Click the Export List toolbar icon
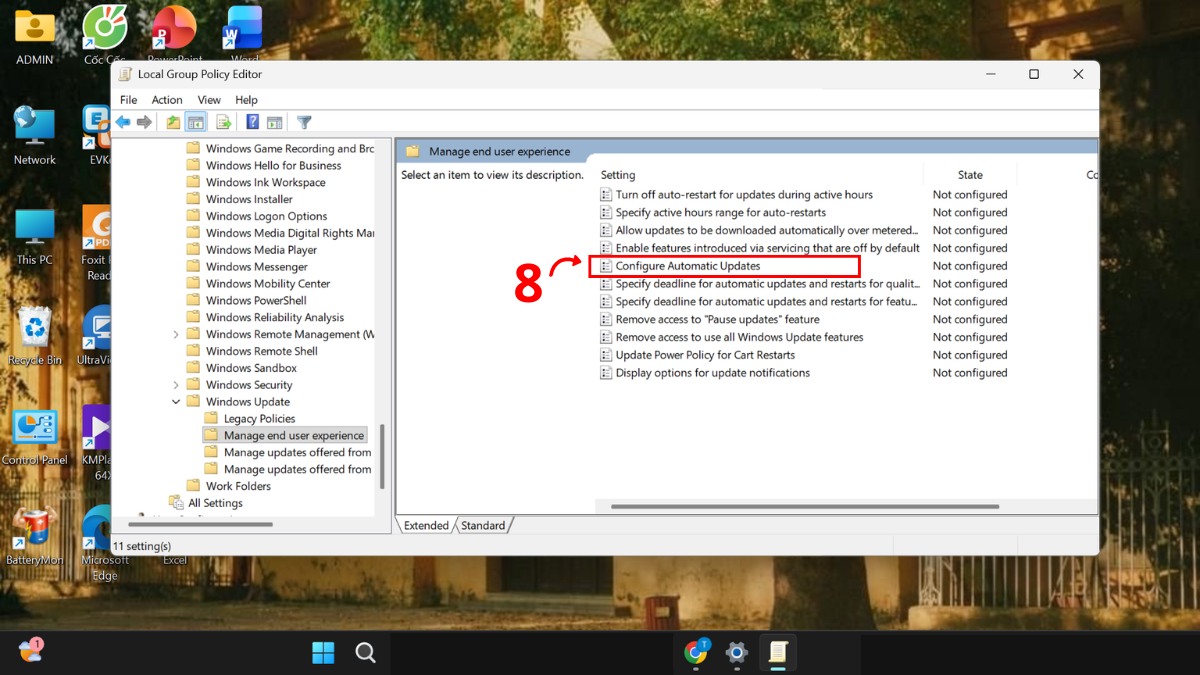The height and width of the screenshot is (675, 1200). 222,122
